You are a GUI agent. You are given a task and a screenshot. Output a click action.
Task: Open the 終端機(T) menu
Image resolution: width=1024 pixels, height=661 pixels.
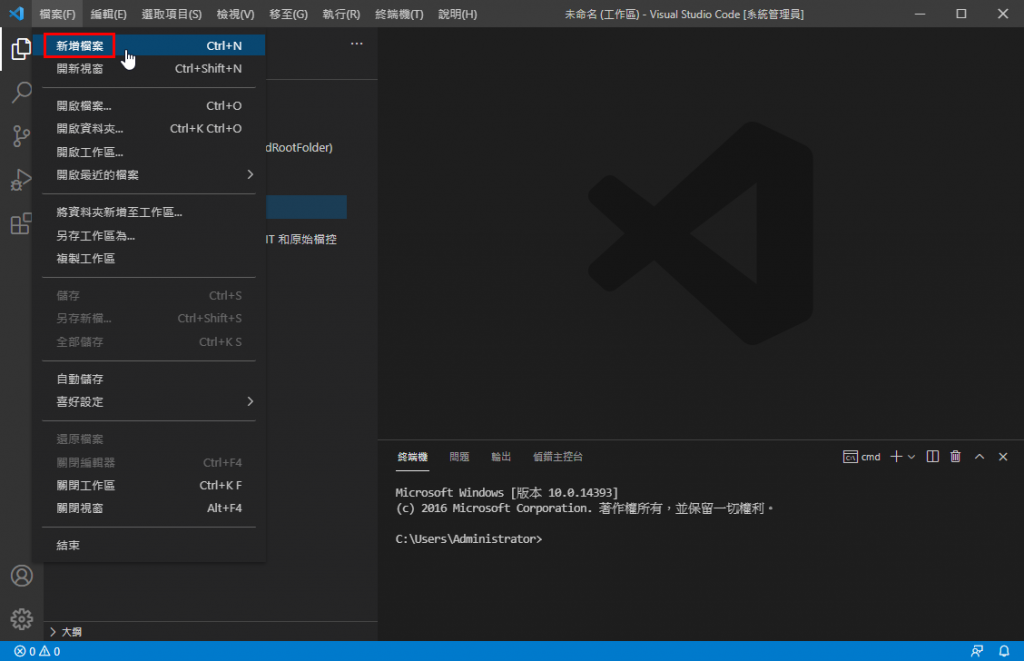point(399,14)
